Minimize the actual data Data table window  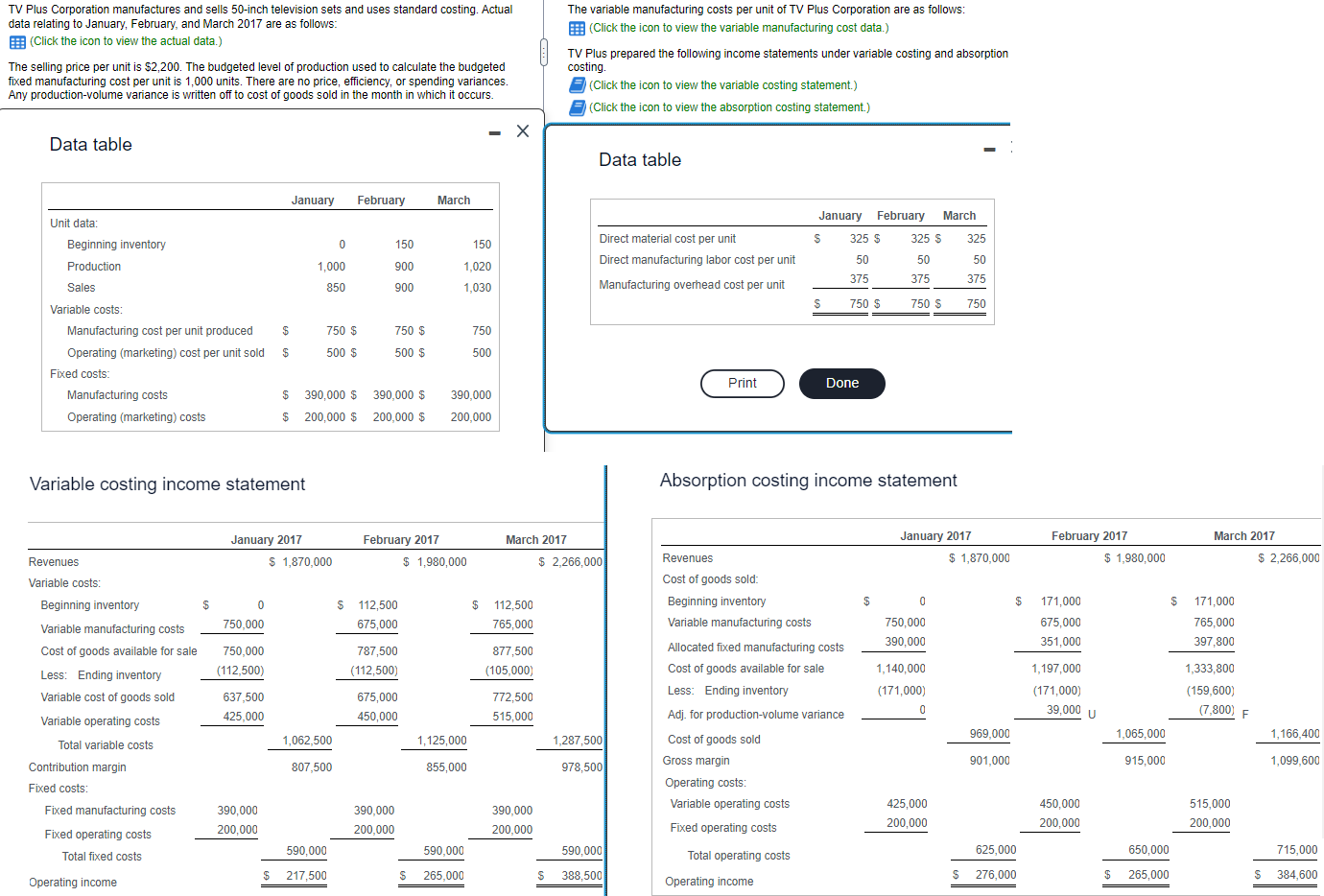(494, 131)
